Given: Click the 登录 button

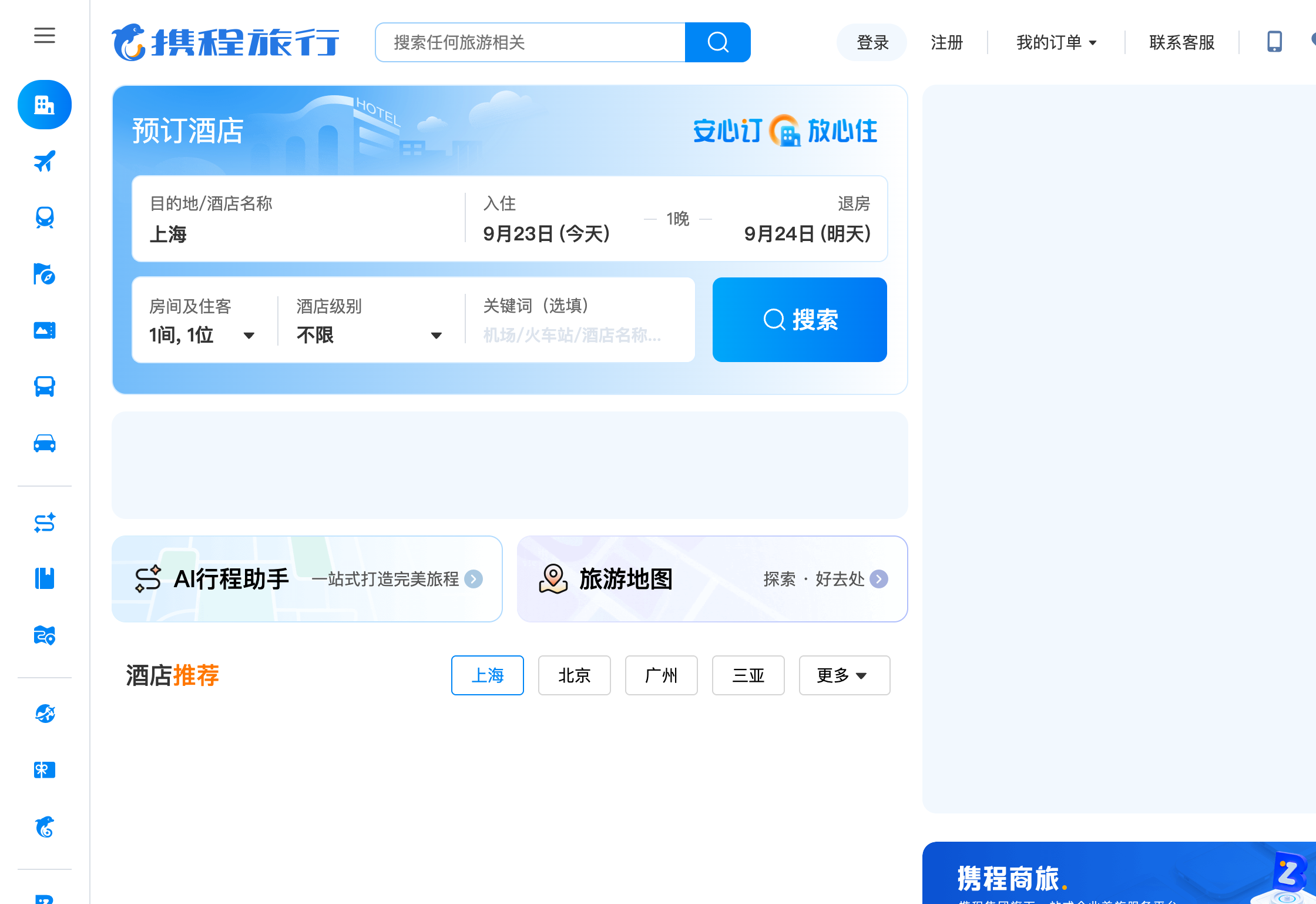Looking at the screenshot, I should 872,42.
